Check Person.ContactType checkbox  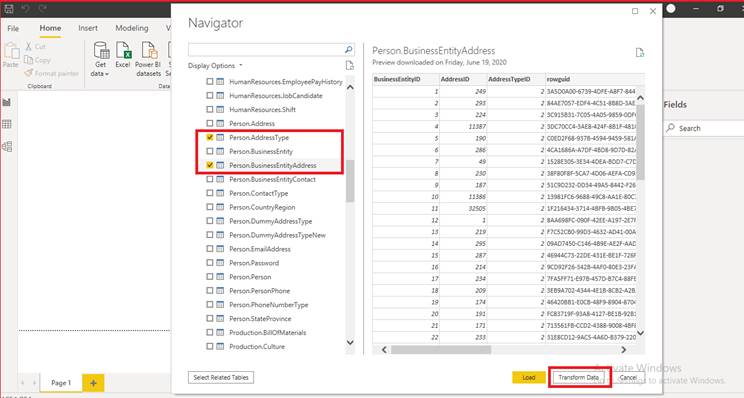(210, 193)
